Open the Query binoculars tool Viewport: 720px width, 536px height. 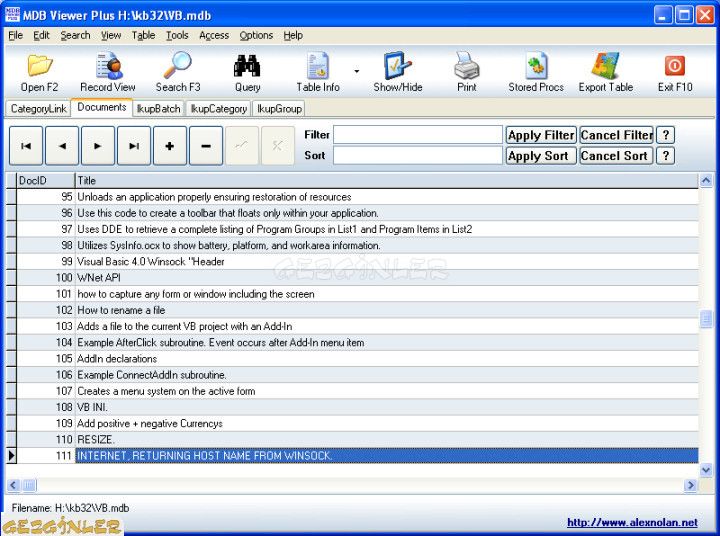click(247, 72)
